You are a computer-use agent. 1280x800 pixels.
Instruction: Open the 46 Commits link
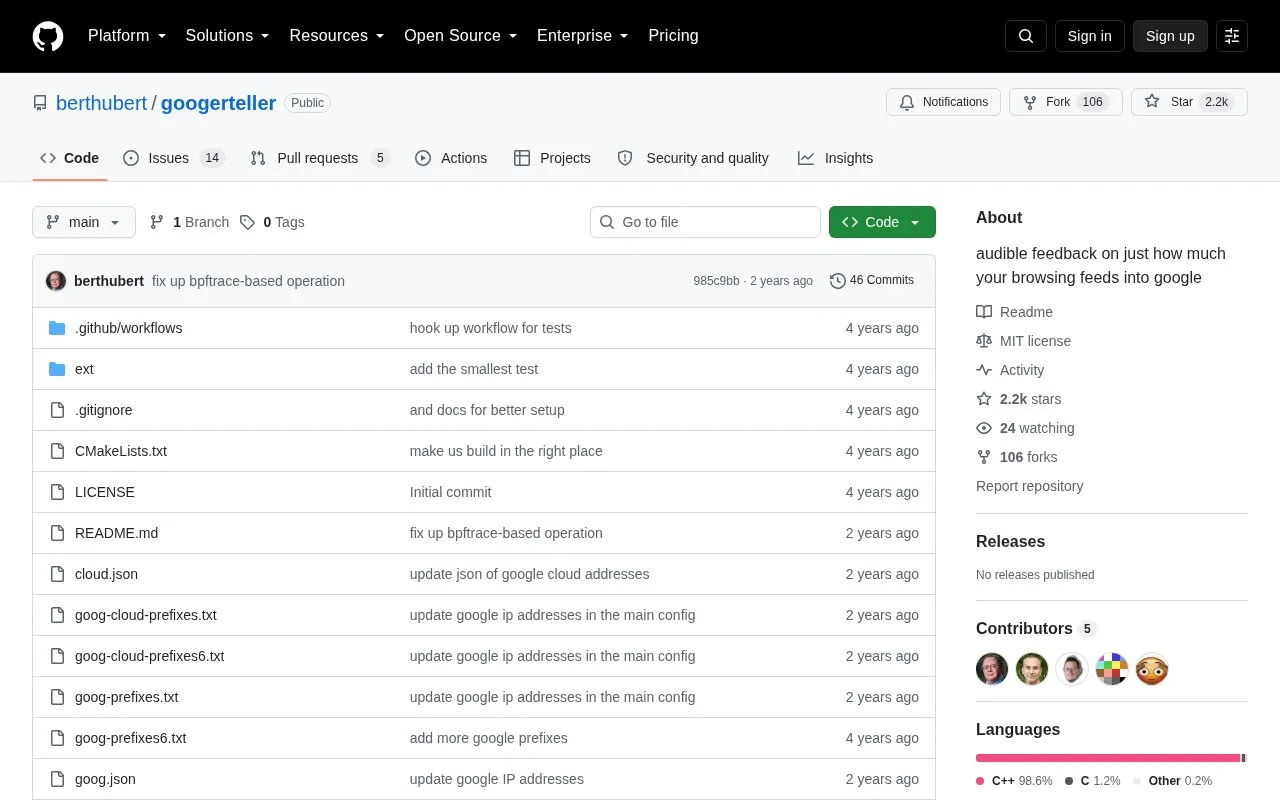pyautogui.click(x=872, y=281)
